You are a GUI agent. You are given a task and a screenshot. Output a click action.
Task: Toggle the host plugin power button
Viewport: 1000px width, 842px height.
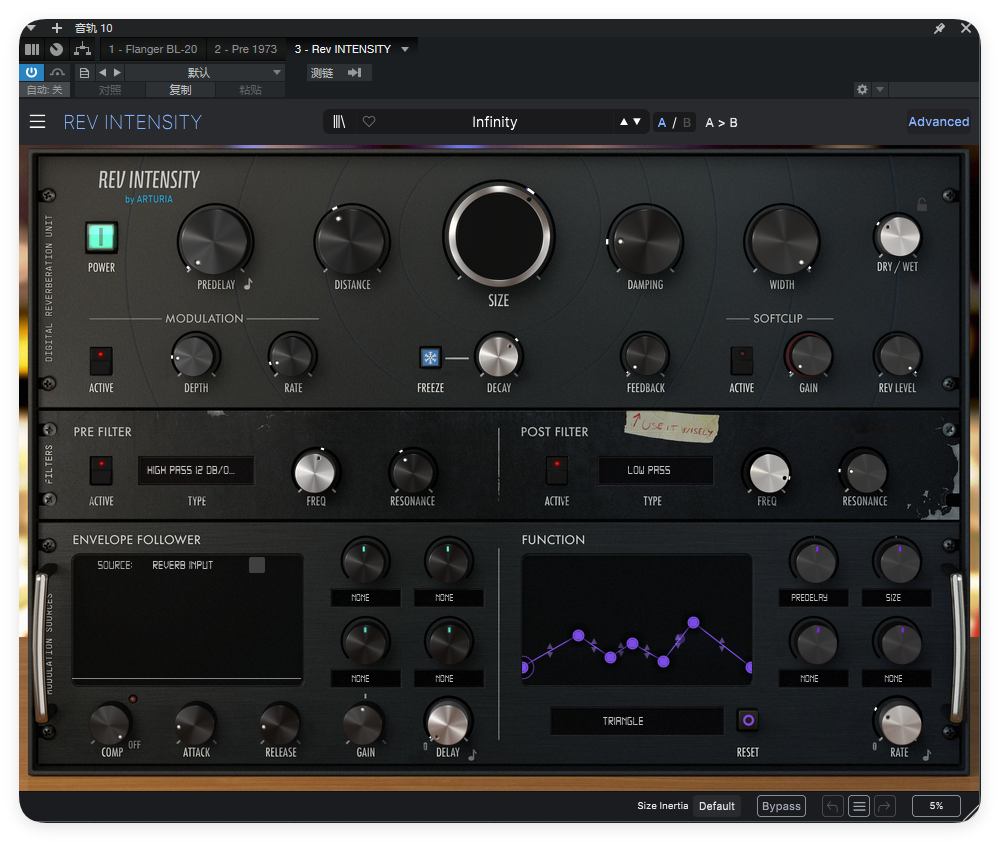(31, 72)
